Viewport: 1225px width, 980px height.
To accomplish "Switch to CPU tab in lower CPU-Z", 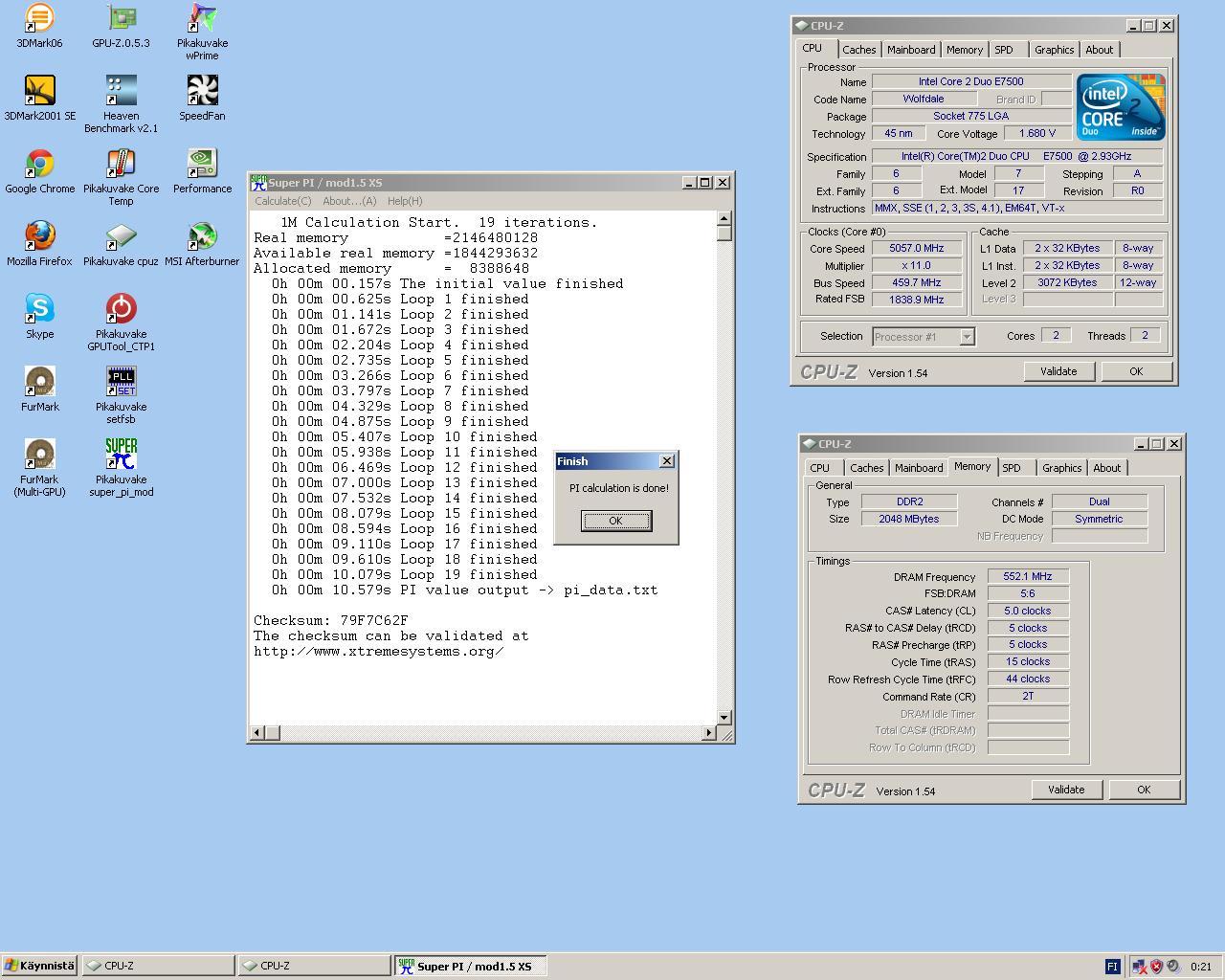I will point(820,468).
